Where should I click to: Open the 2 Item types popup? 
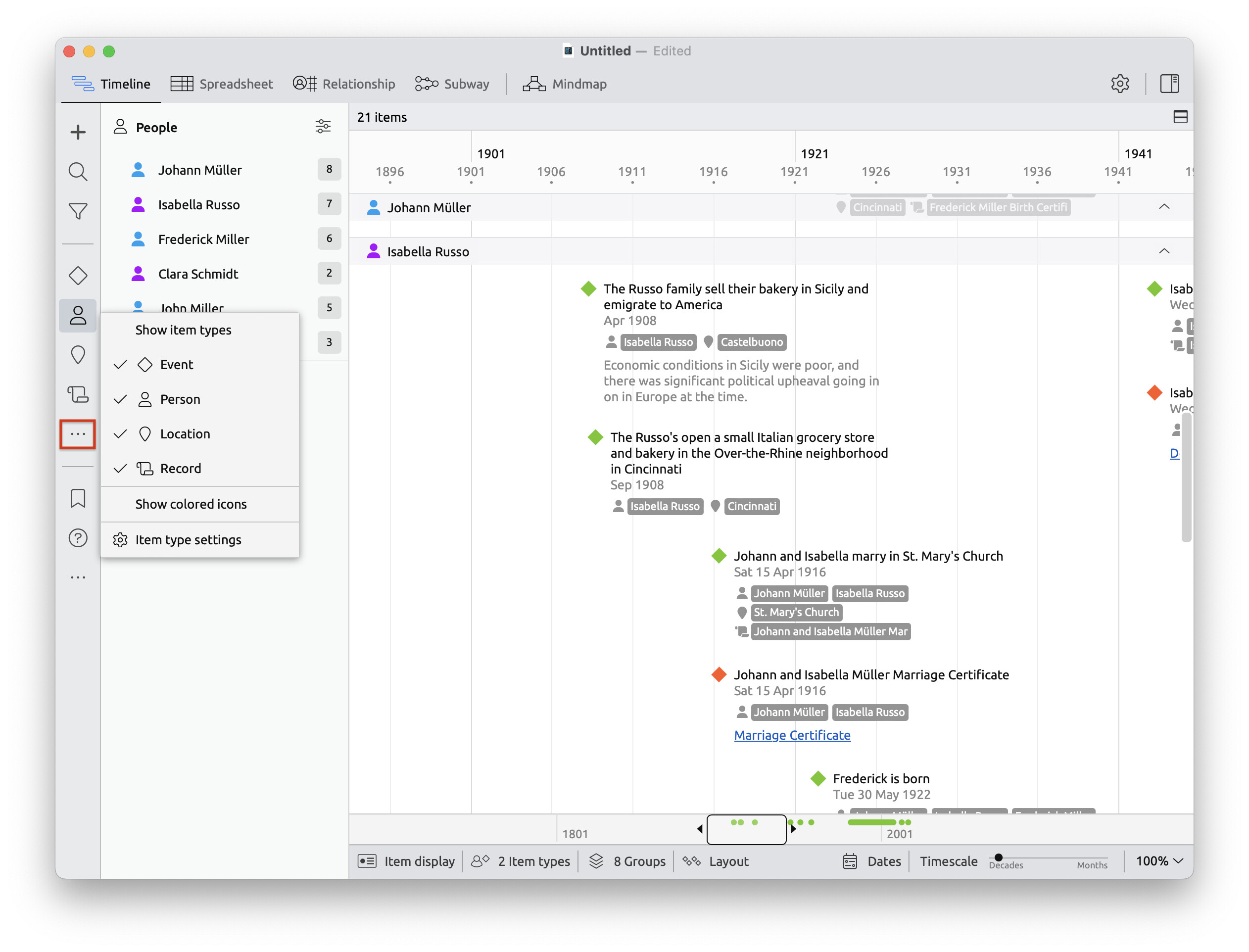point(520,861)
